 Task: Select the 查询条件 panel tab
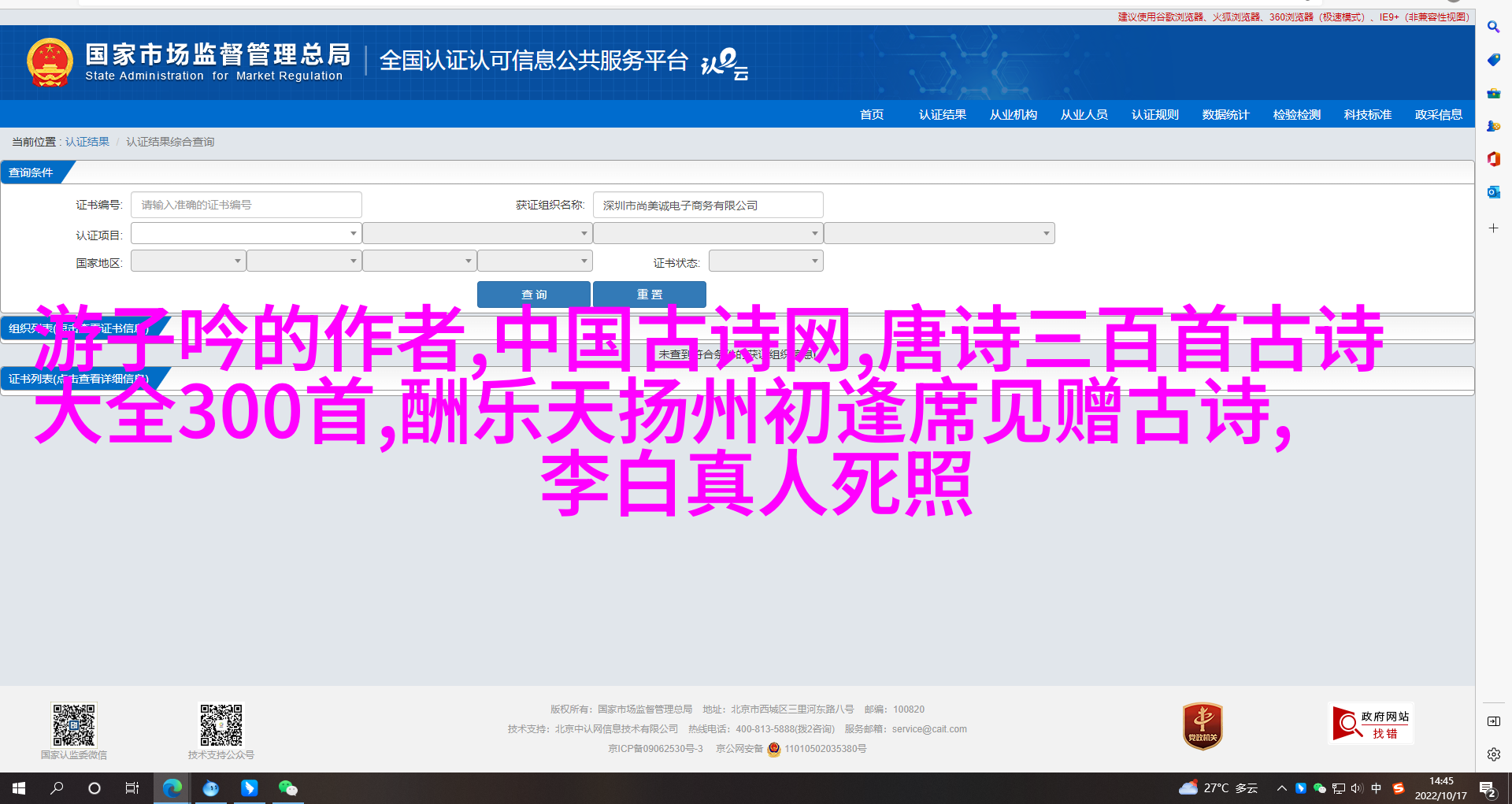click(31, 172)
